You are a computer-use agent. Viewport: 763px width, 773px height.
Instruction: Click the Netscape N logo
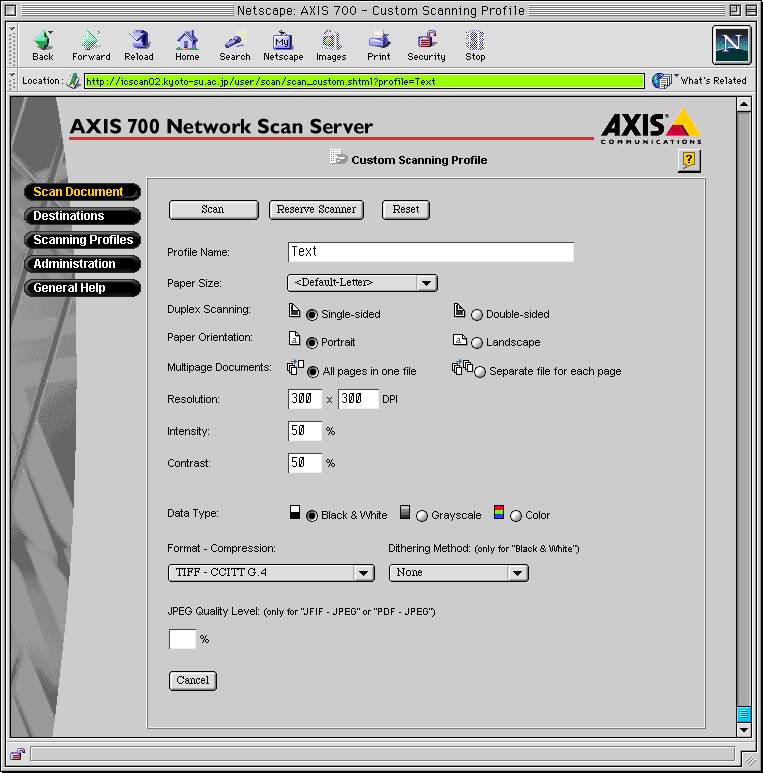[x=731, y=45]
